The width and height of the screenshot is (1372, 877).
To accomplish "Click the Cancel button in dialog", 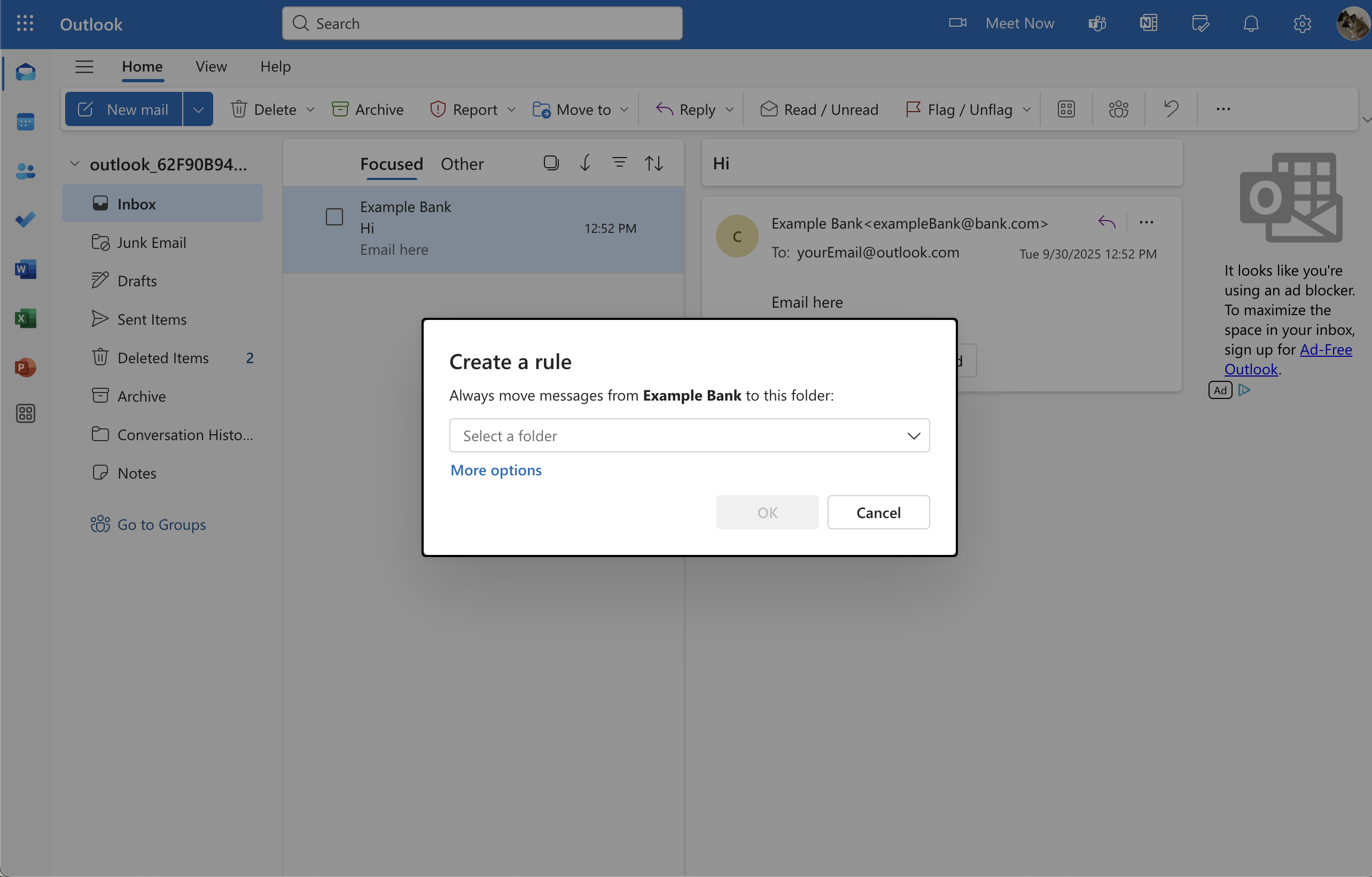I will point(878,513).
